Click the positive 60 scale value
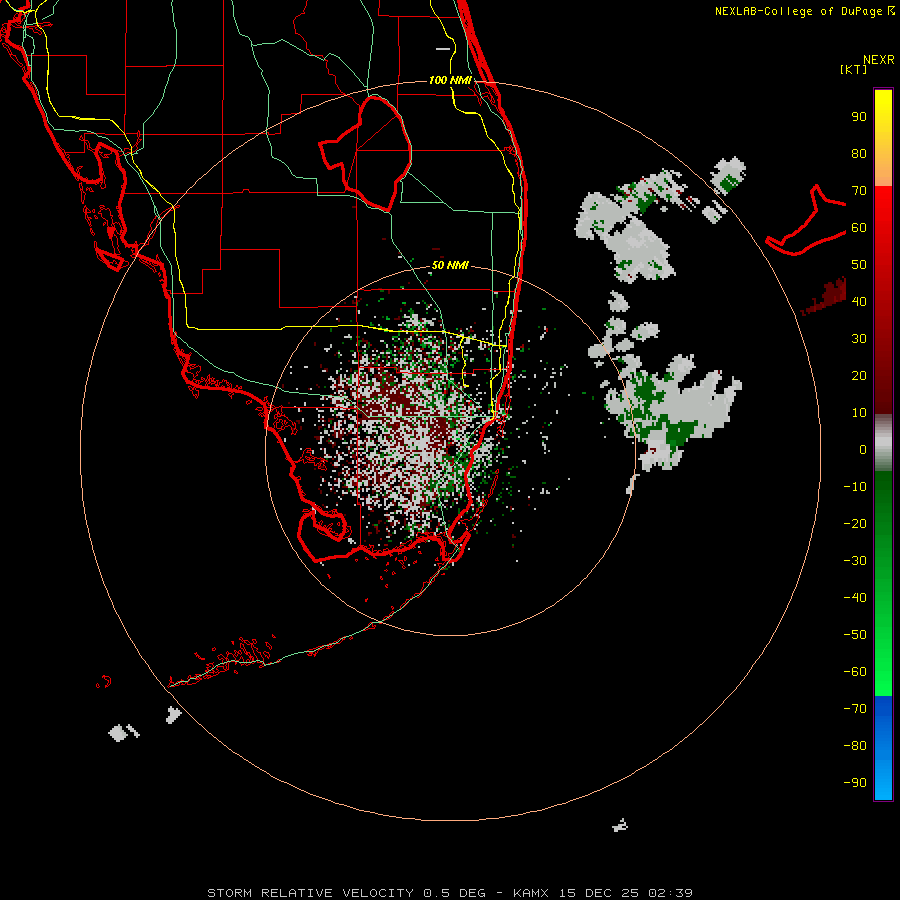 [859, 227]
